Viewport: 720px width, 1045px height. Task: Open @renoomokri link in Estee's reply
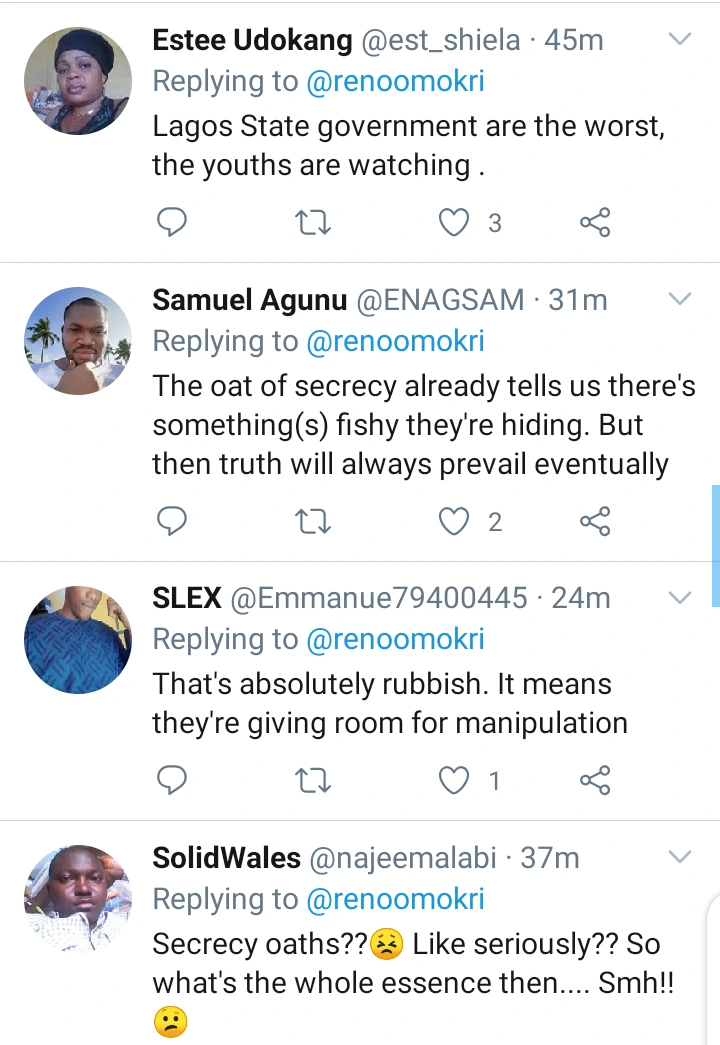pyautogui.click(x=394, y=81)
